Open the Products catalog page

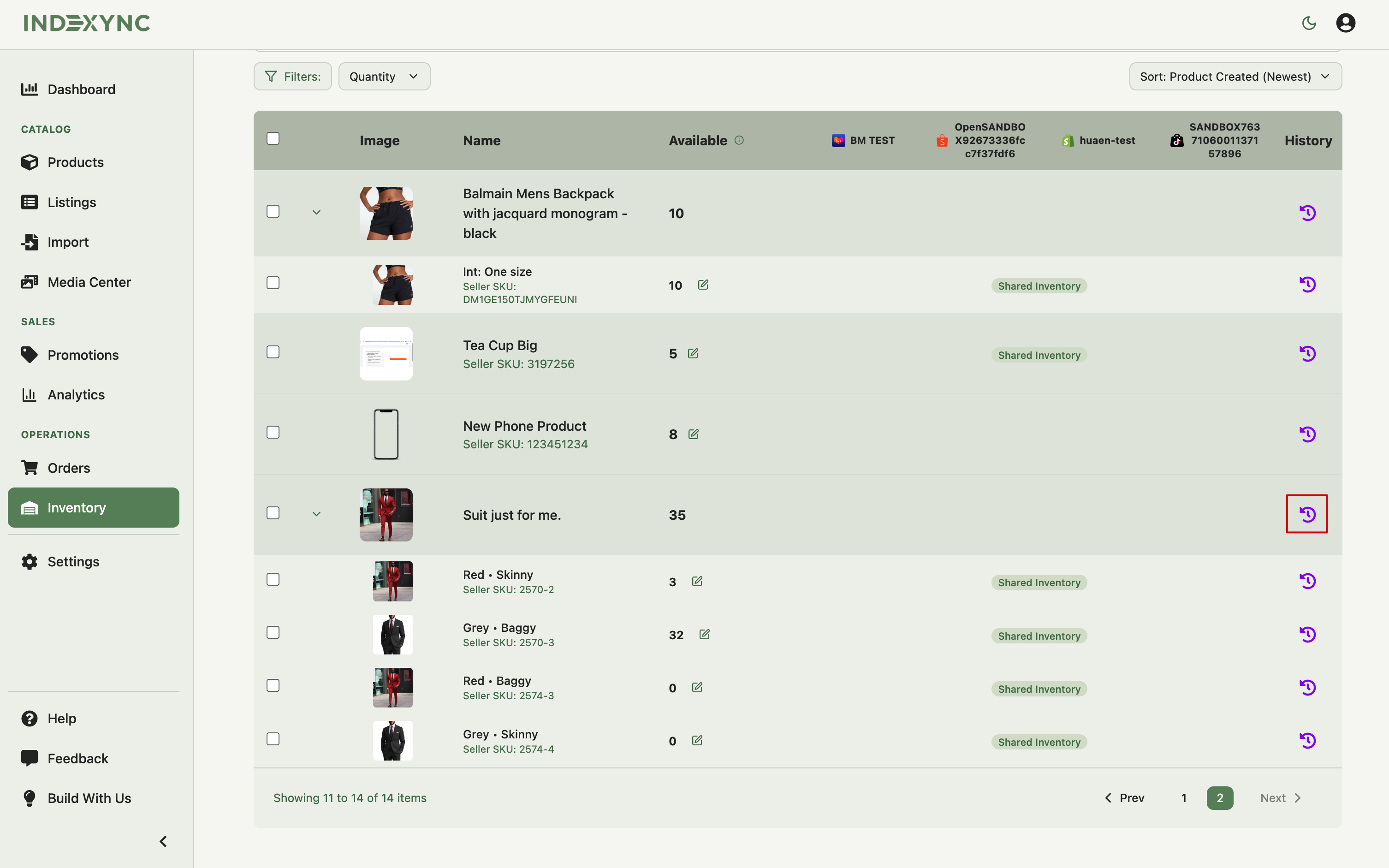click(x=94, y=162)
